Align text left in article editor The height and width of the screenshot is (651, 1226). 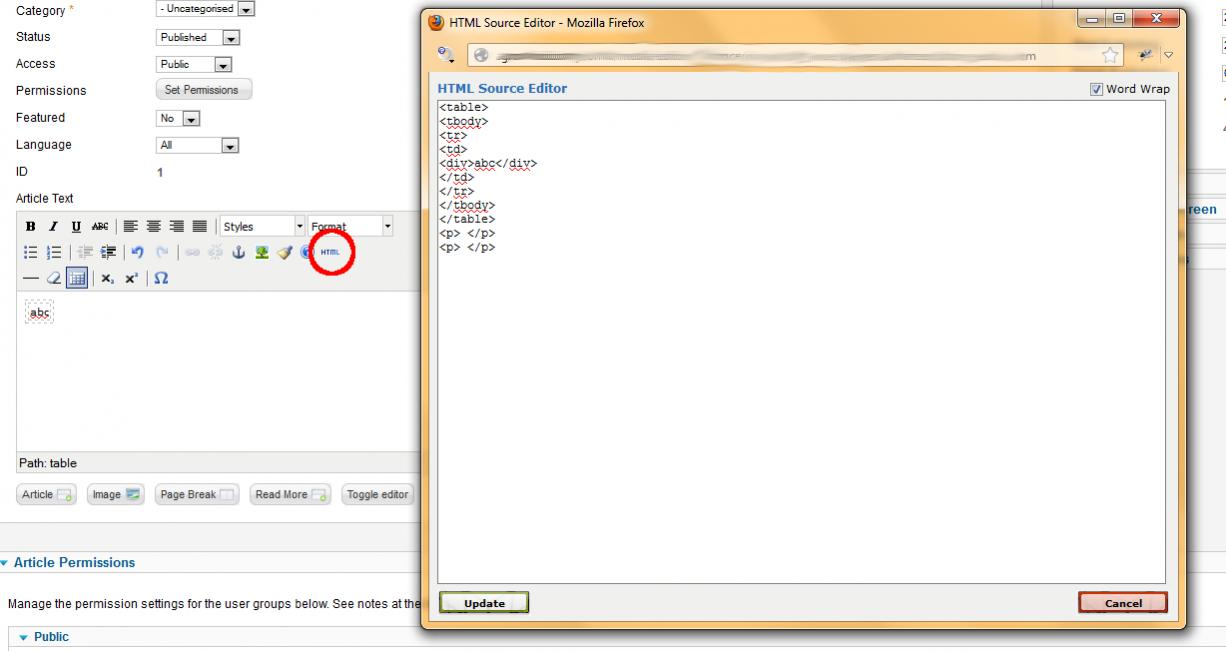pos(131,227)
